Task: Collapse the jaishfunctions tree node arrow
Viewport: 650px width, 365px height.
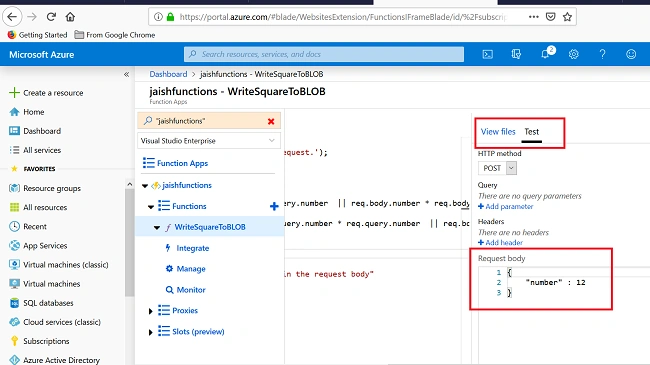Action: point(145,186)
